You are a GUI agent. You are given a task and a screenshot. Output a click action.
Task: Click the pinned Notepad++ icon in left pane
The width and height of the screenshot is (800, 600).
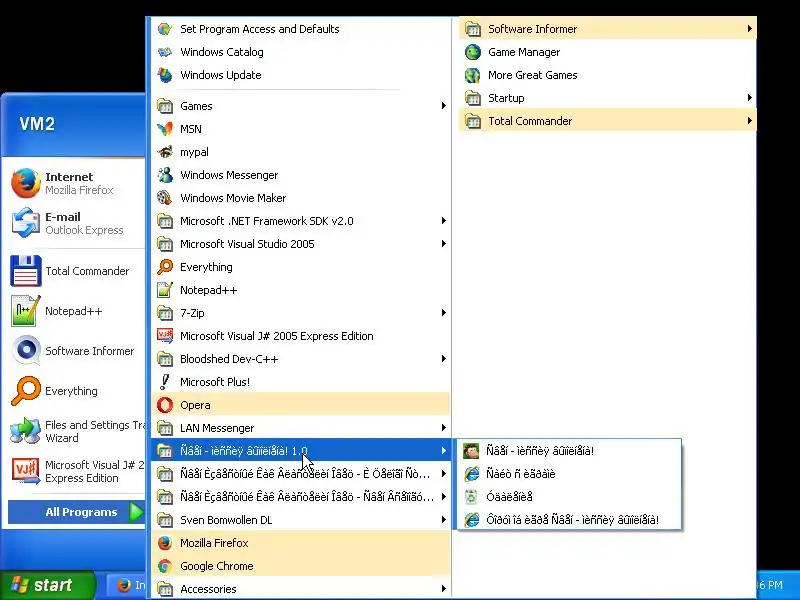click(26, 311)
